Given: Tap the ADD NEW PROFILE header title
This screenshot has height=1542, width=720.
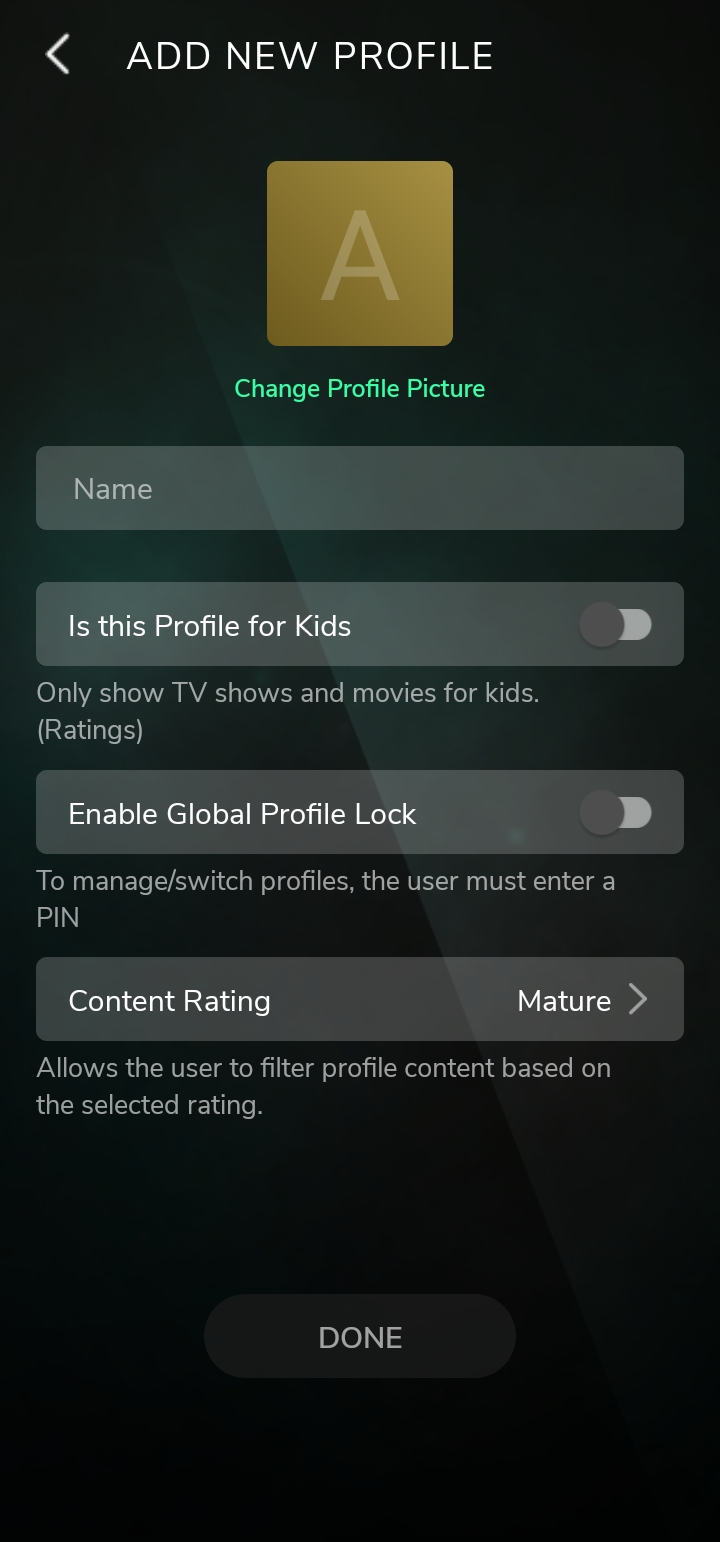Looking at the screenshot, I should click(310, 56).
